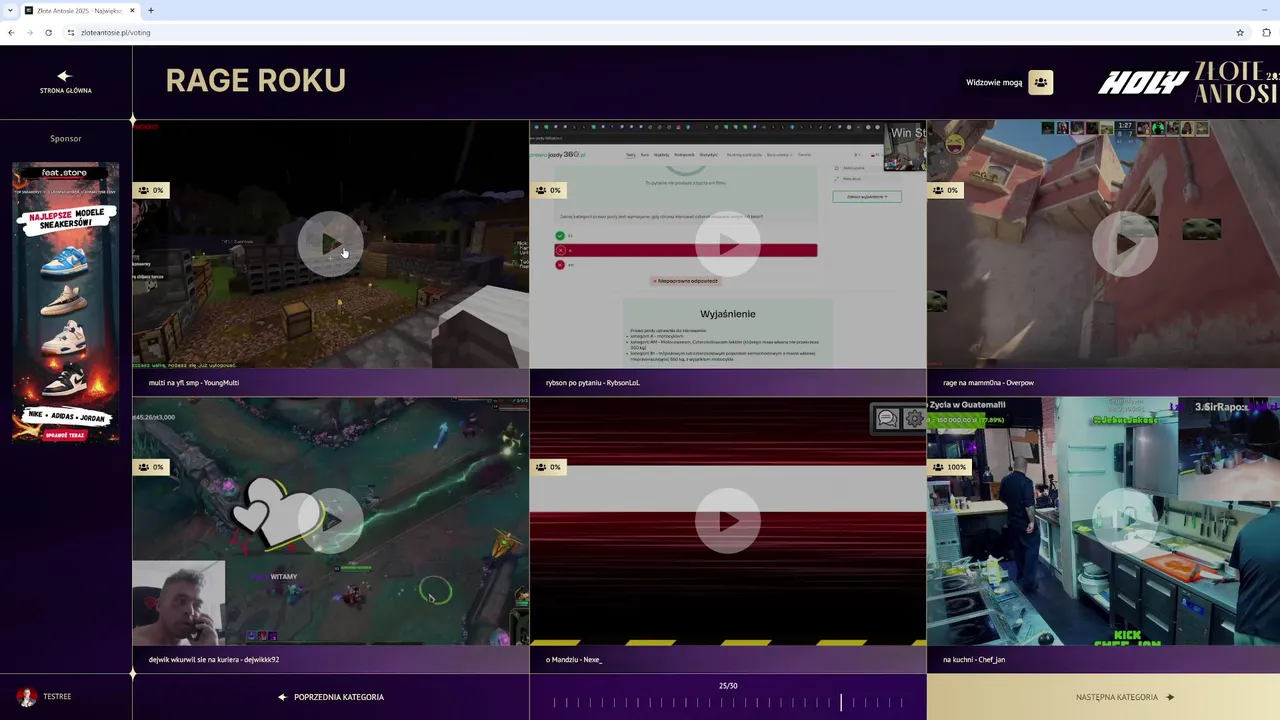Play the 'dejwik wkurwil sie na kuriera' clip
Image resolution: width=1280 pixels, height=720 pixels.
[330, 521]
